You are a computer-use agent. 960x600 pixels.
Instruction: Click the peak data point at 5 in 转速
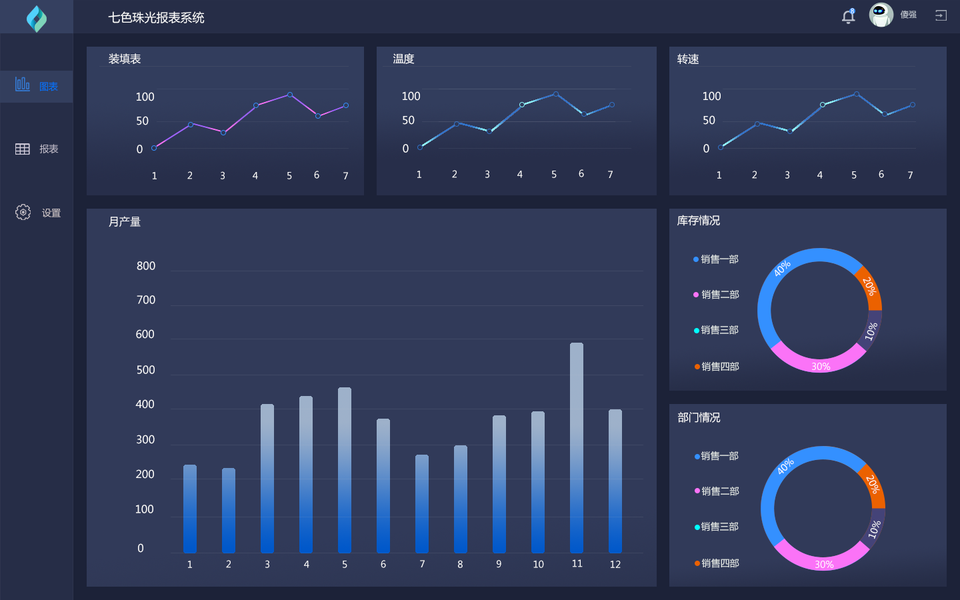(856, 94)
